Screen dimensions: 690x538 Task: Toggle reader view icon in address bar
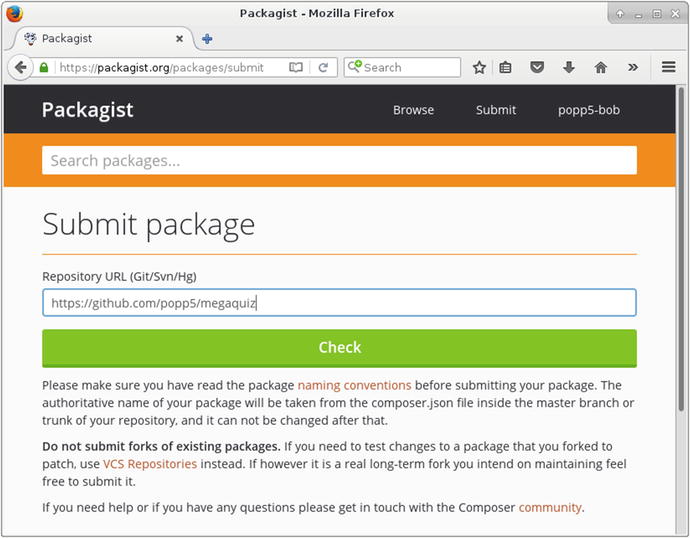(x=296, y=67)
